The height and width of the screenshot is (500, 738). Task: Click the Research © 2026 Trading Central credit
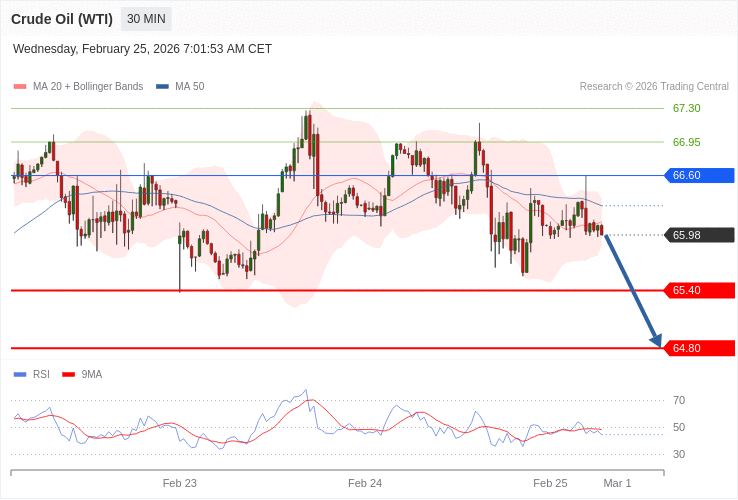(654, 87)
